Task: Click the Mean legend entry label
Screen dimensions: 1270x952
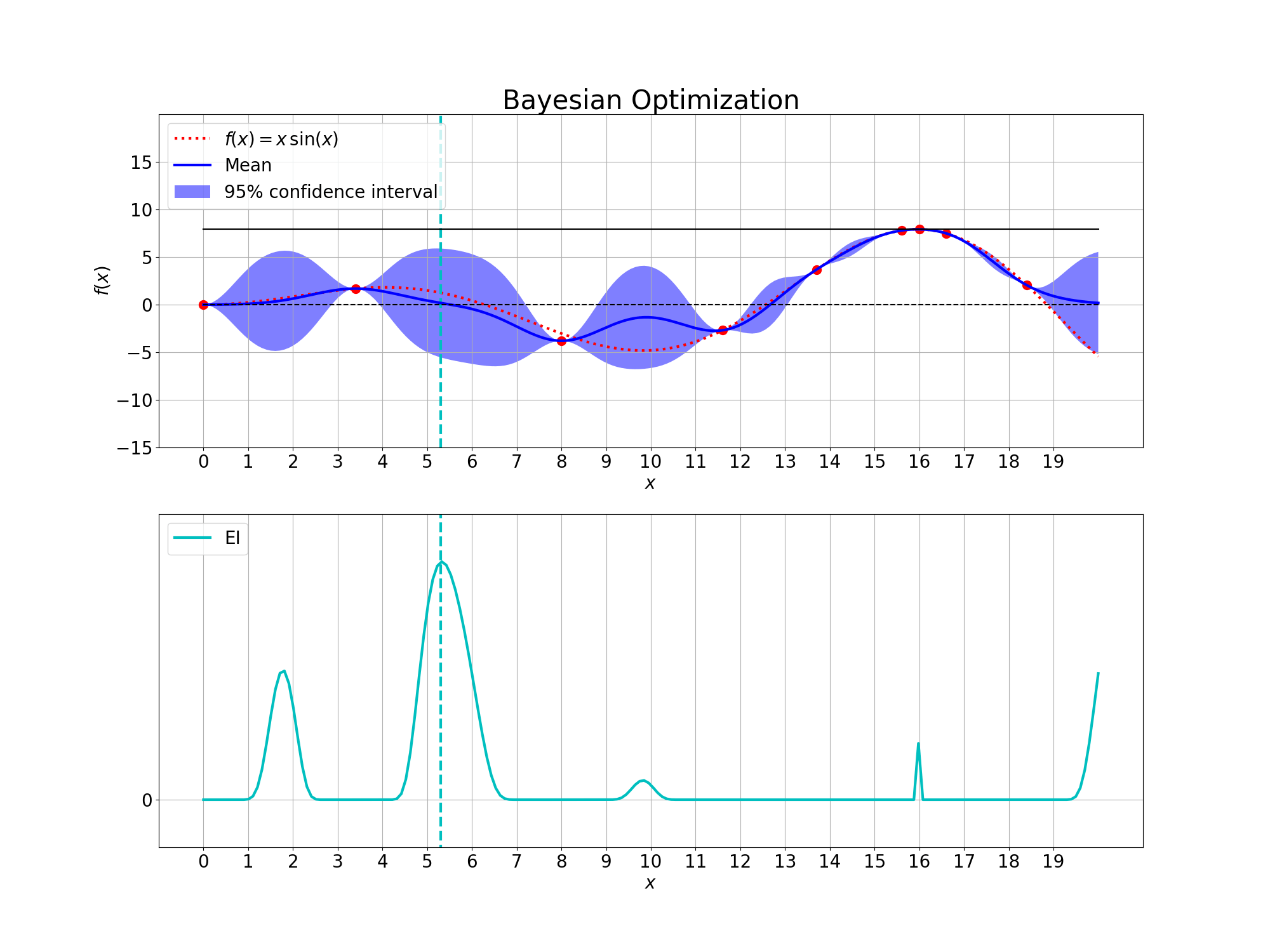Action: pos(248,165)
